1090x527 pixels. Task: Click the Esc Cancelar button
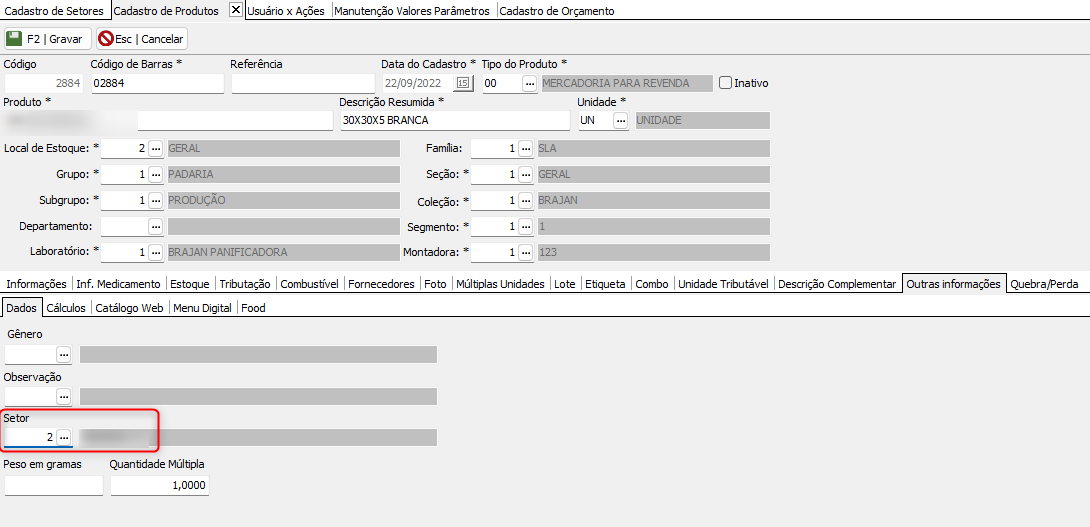pyautogui.click(x=141, y=39)
